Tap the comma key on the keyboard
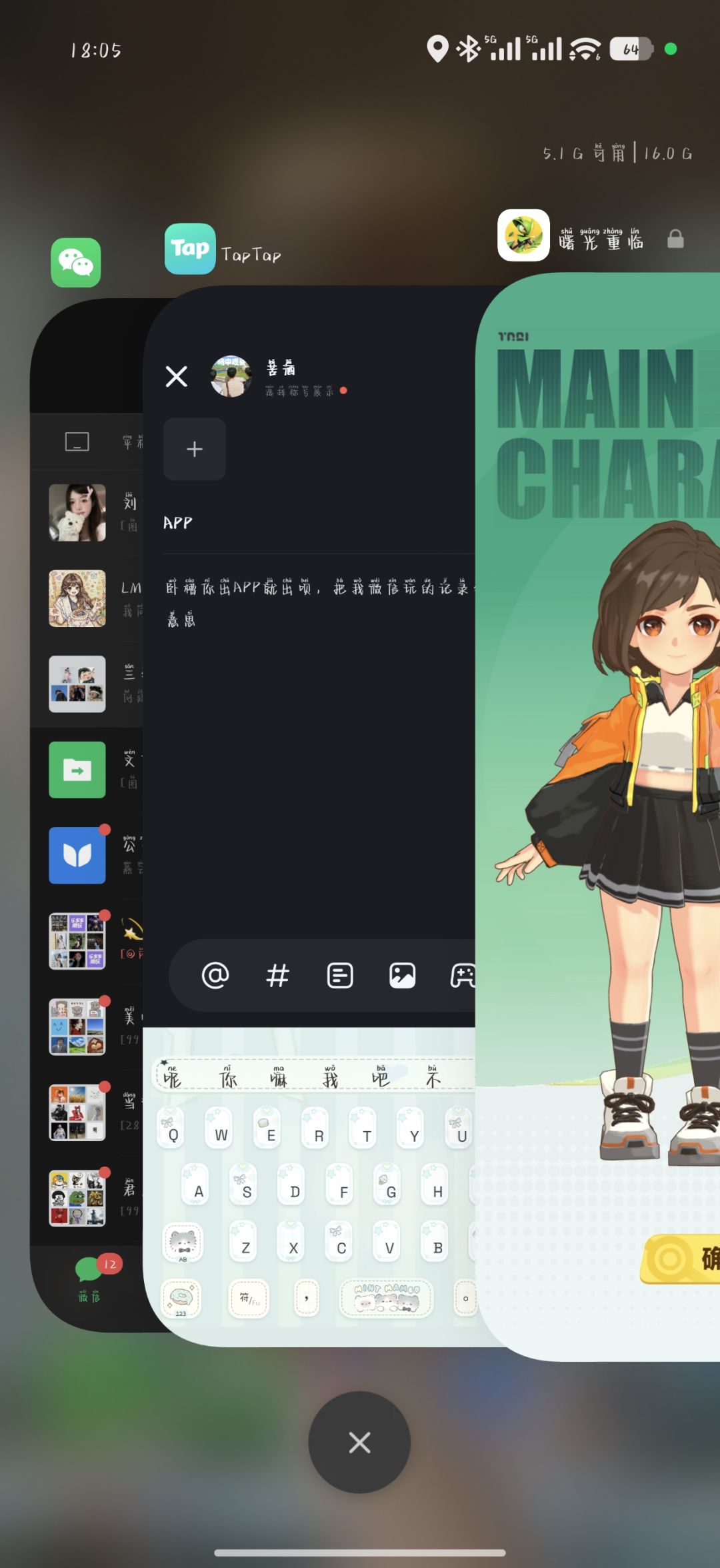The image size is (720, 1568). (307, 1298)
